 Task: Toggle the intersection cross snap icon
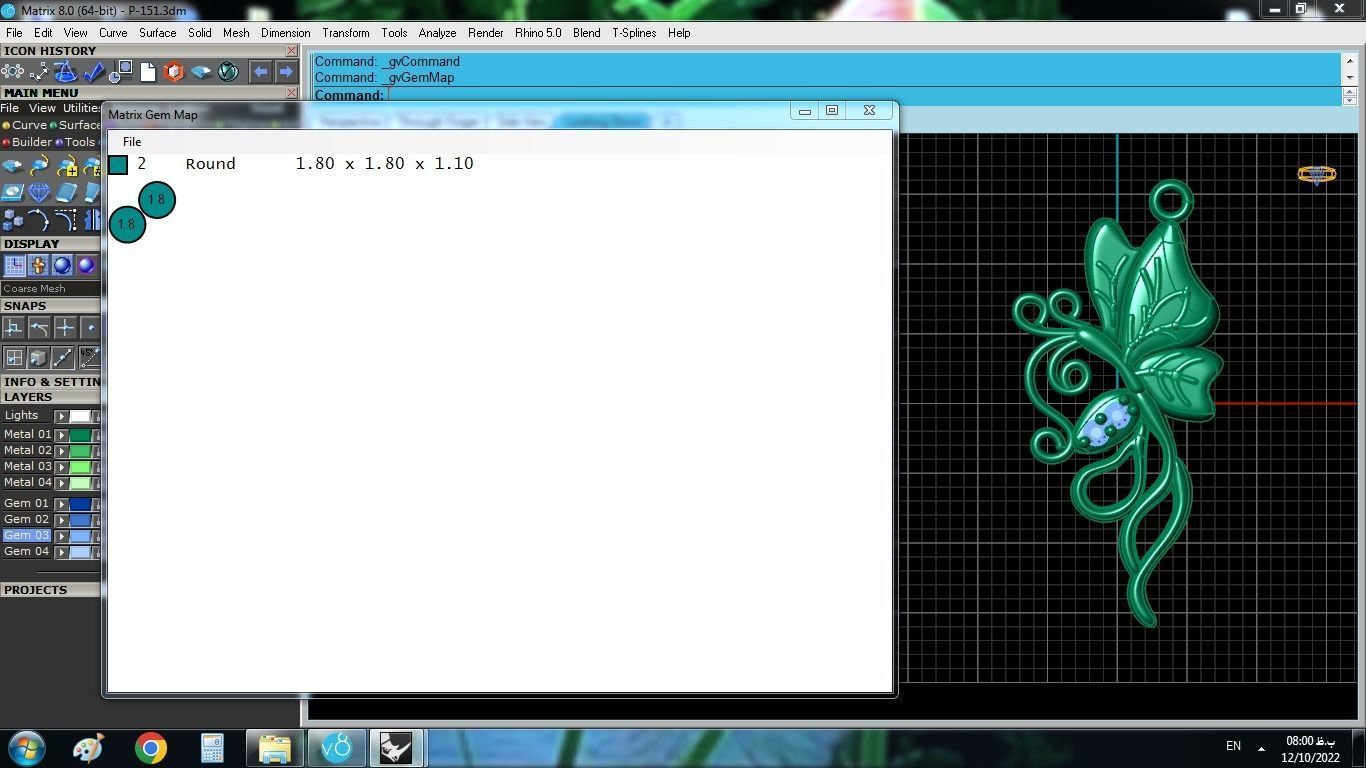coord(65,327)
